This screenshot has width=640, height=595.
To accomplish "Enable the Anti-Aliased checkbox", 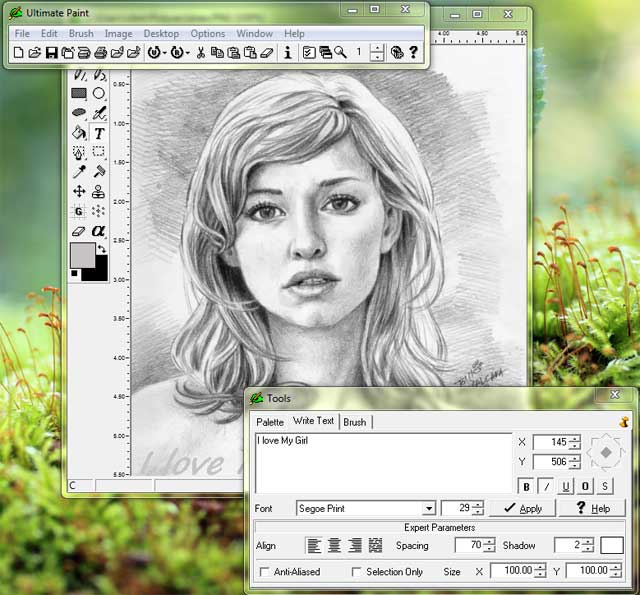I will [264, 572].
